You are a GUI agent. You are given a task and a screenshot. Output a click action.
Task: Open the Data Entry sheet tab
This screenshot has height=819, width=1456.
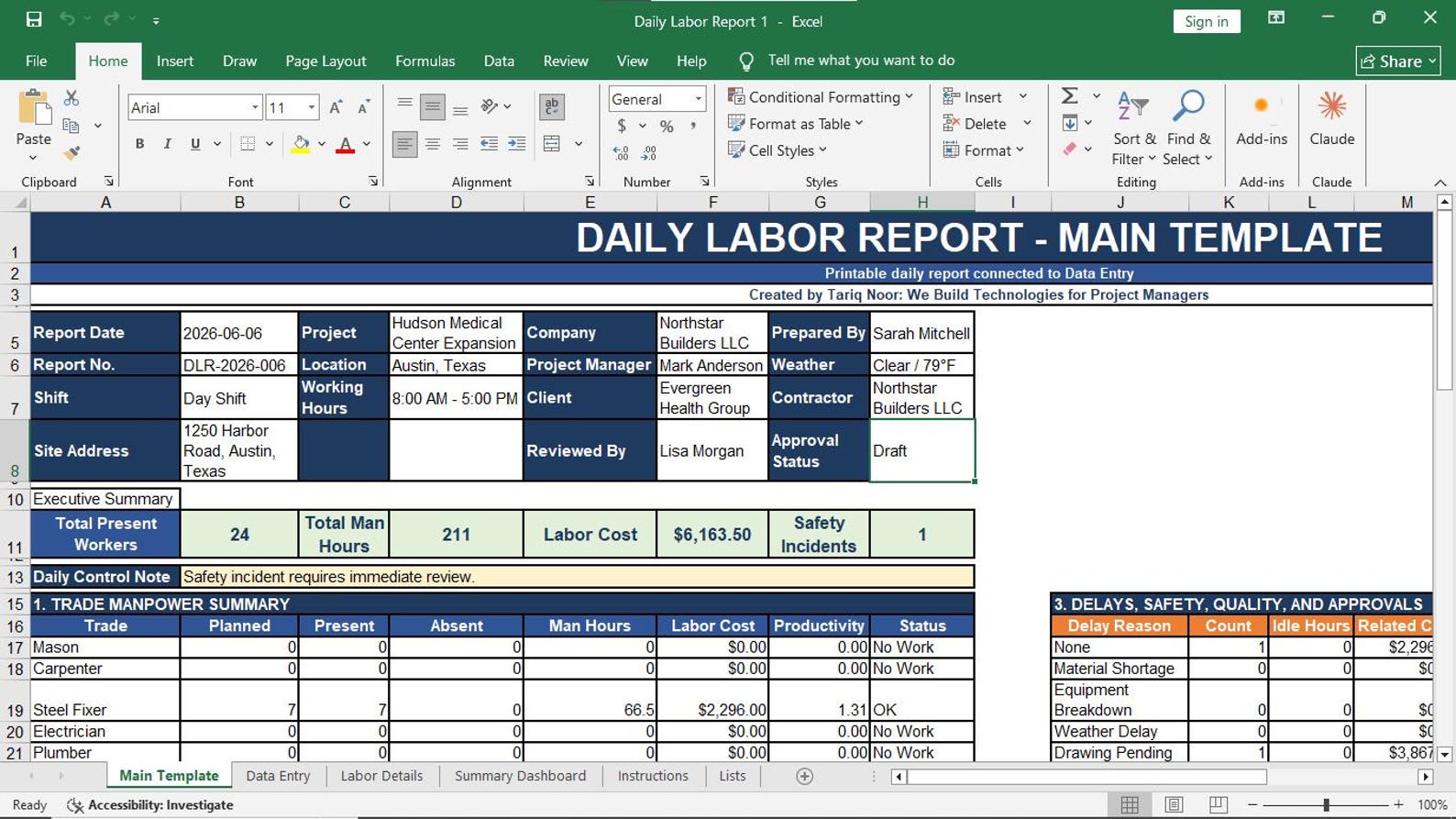tap(278, 776)
